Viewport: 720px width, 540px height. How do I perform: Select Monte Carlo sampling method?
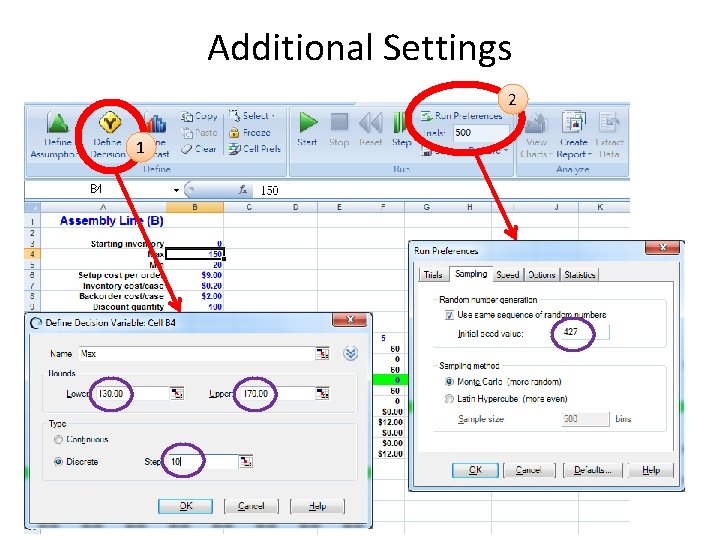pyautogui.click(x=449, y=382)
